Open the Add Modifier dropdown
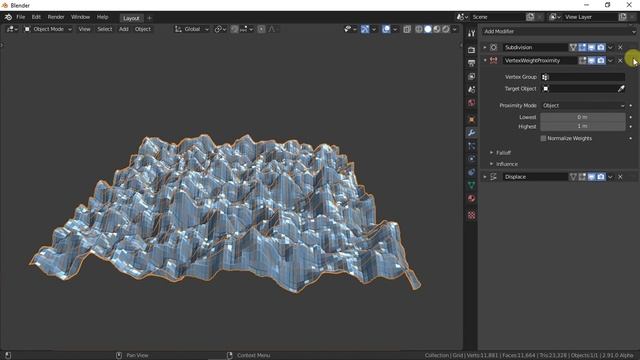This screenshot has width=640, height=360. pos(559,31)
